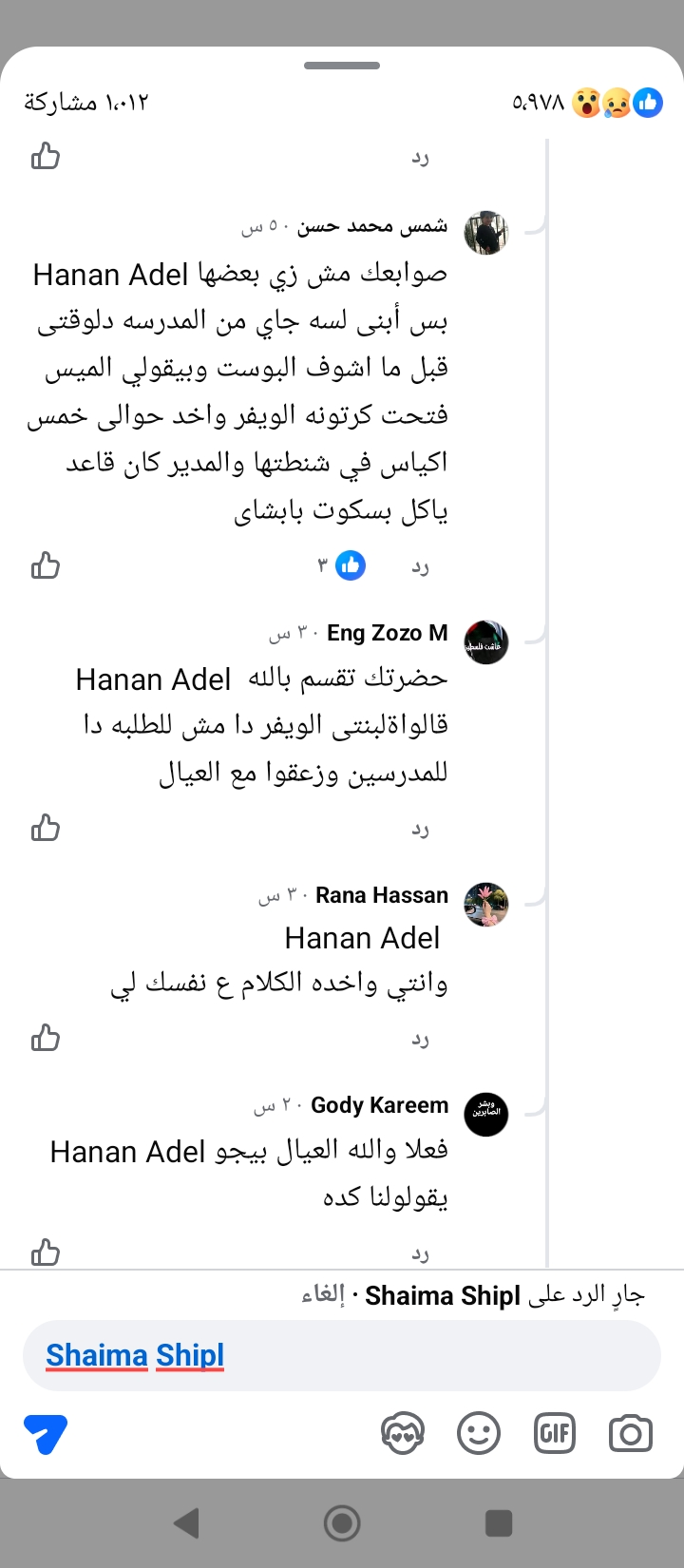Screen dimensions: 684x1568
Task: Open the avatar stickers picker
Action: [x=402, y=1433]
